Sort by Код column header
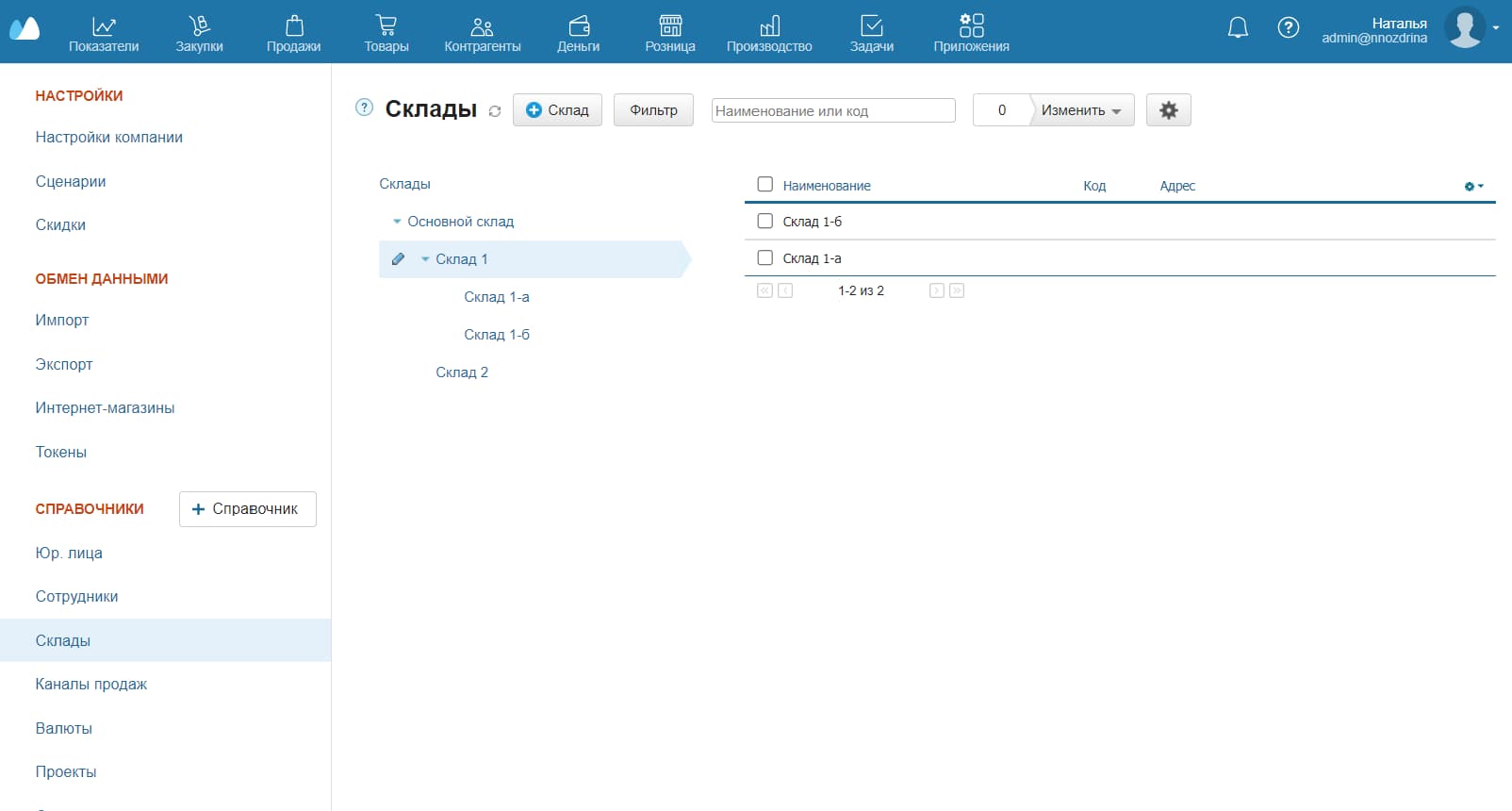1512x811 pixels. pos(1094,186)
